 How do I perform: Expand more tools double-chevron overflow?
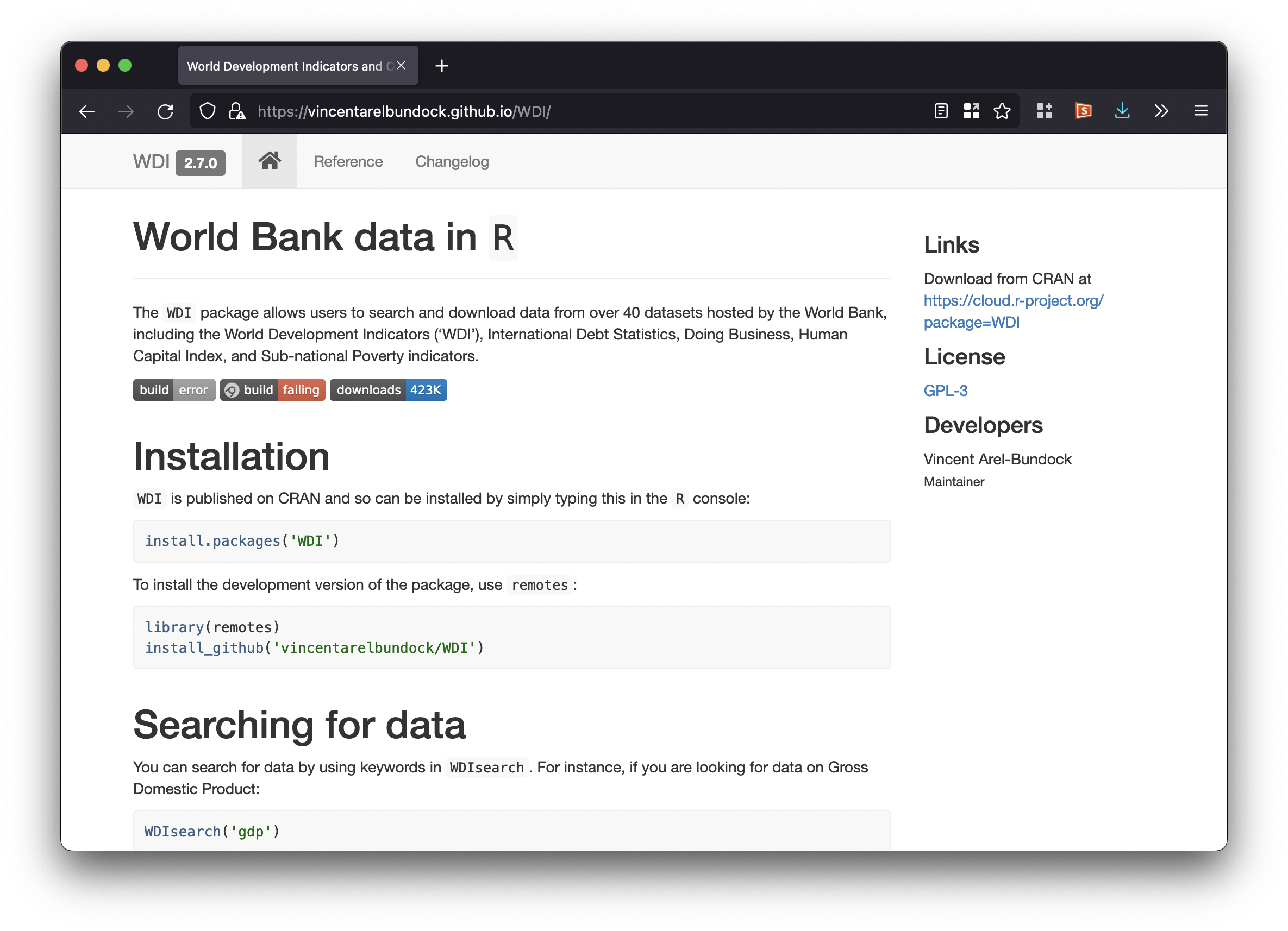[1161, 111]
